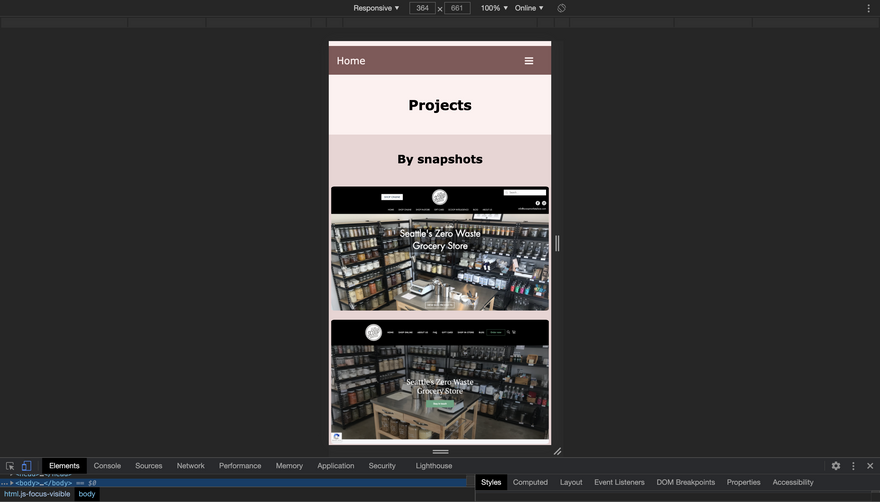This screenshot has height=502, width=880.
Task: Open the Lighthouse tab
Action: [x=434, y=466]
